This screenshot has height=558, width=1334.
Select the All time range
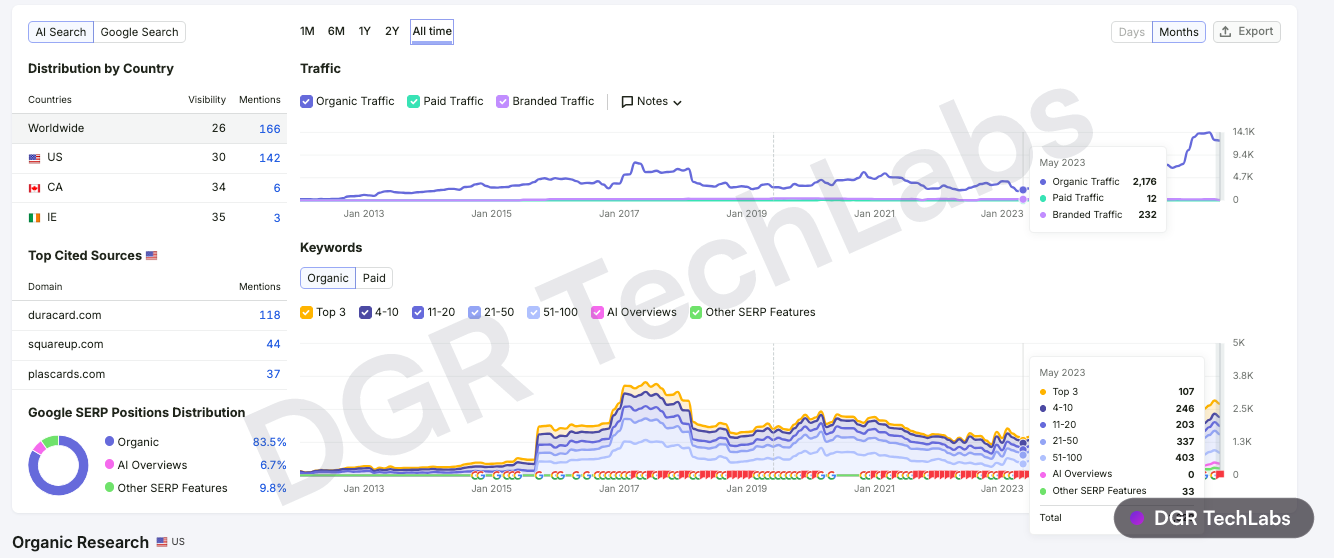click(432, 31)
